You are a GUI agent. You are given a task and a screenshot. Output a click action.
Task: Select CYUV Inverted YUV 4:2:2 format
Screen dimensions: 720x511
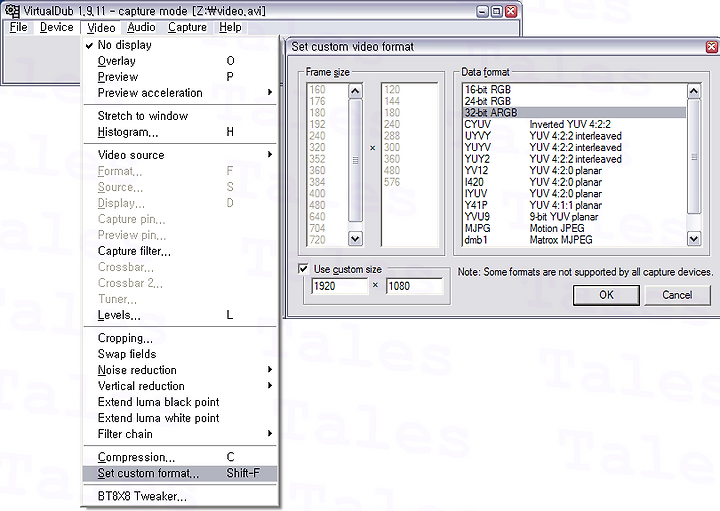pyautogui.click(x=574, y=124)
